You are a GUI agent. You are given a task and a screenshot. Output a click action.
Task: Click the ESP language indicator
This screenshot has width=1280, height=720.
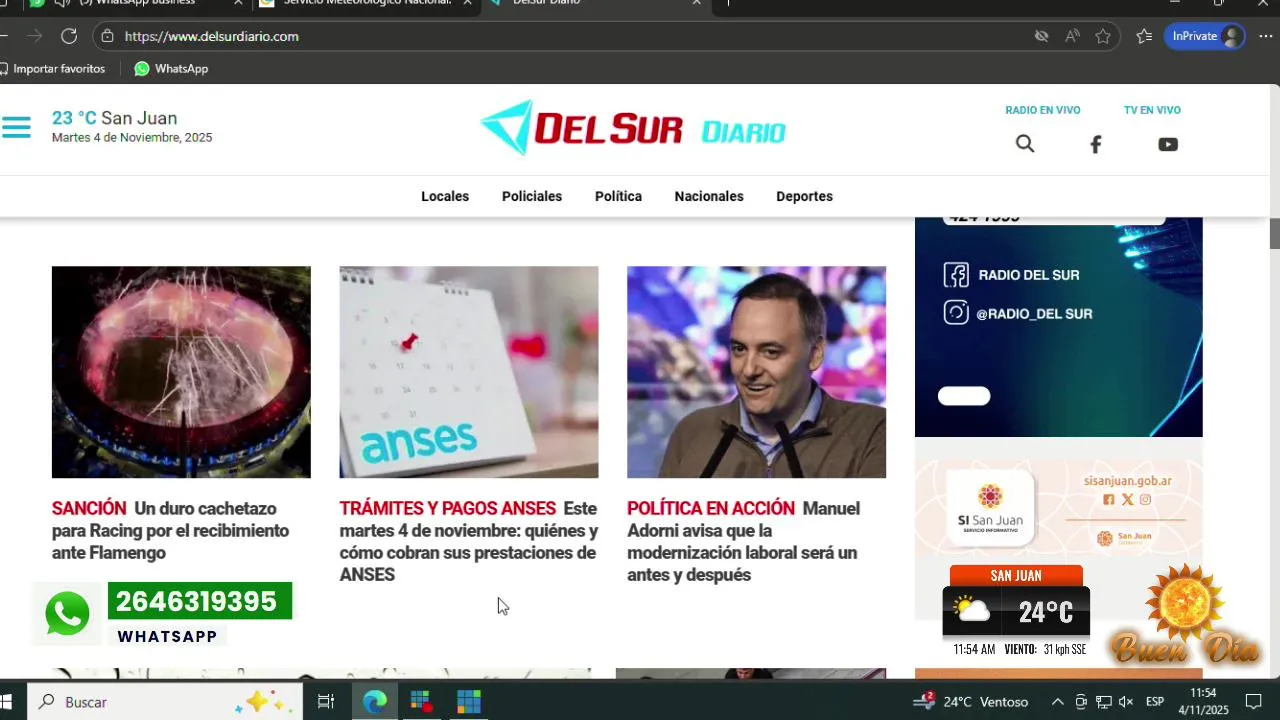[x=1155, y=702]
